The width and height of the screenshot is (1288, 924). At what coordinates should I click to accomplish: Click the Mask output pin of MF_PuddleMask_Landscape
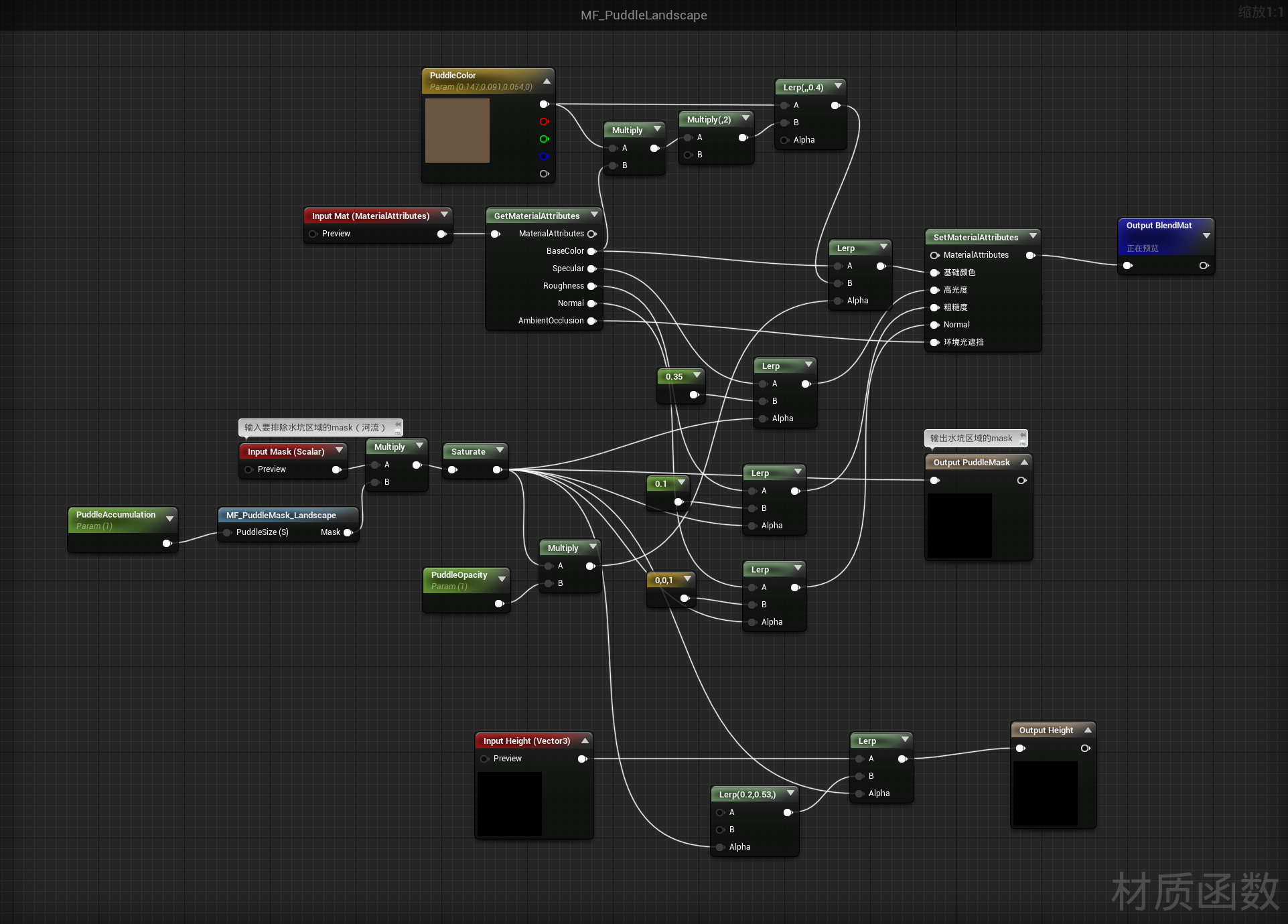click(x=348, y=532)
